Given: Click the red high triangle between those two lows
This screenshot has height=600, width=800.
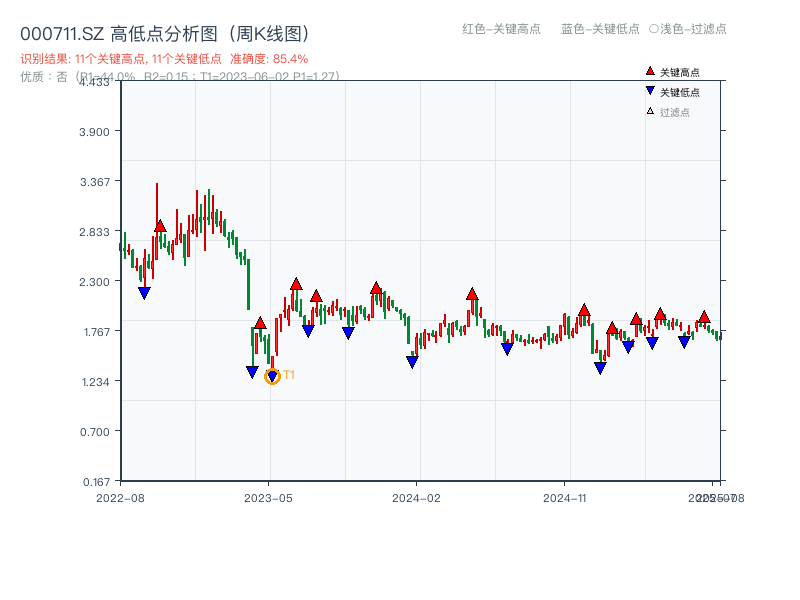Looking at the screenshot, I should (260, 323).
